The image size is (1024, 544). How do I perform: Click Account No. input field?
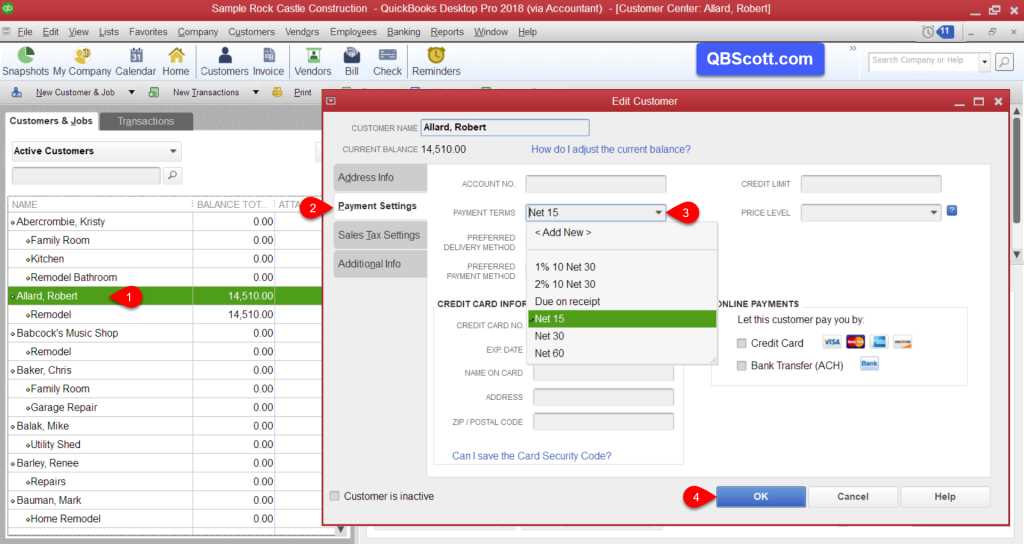coord(596,184)
